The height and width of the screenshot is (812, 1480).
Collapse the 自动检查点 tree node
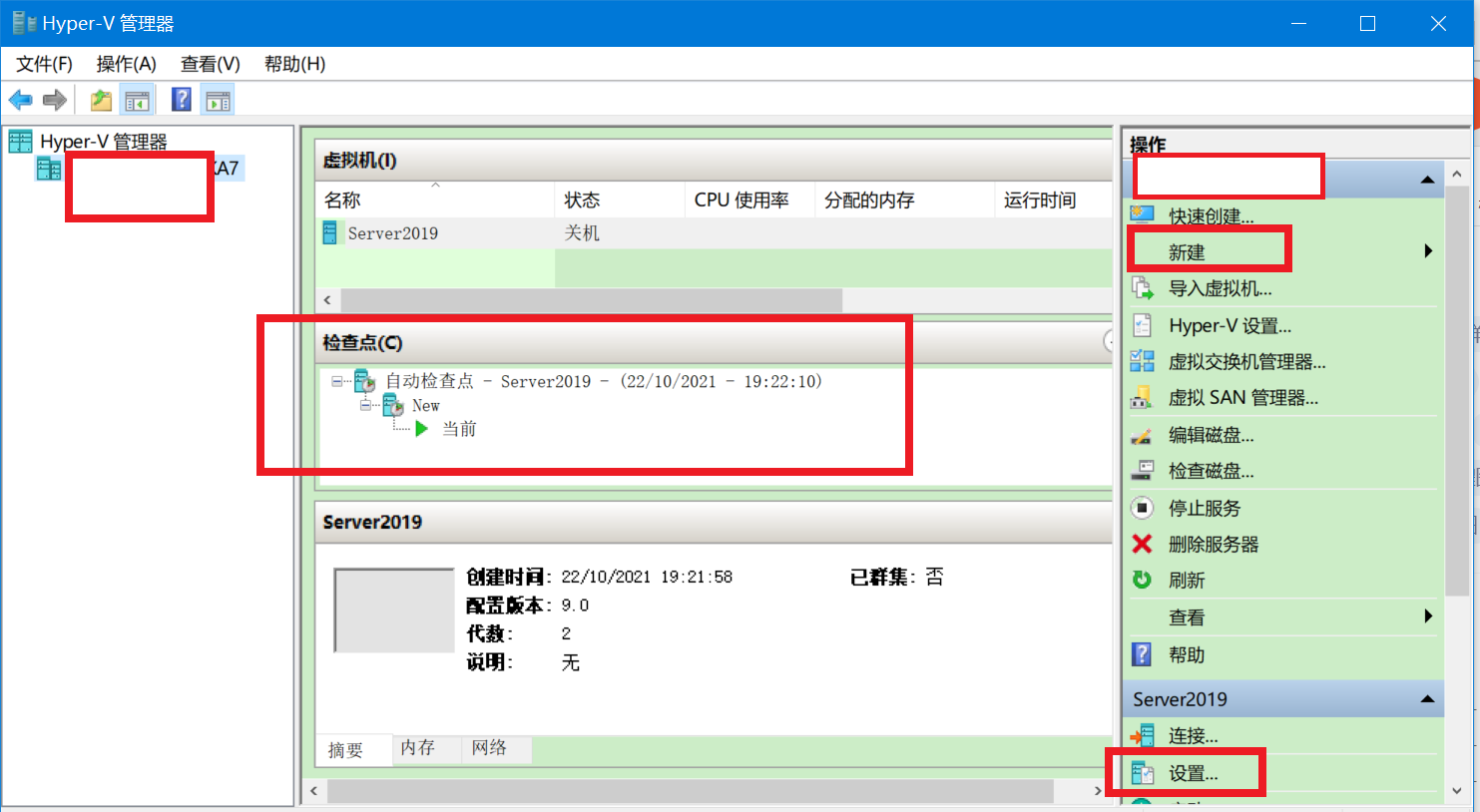337,381
